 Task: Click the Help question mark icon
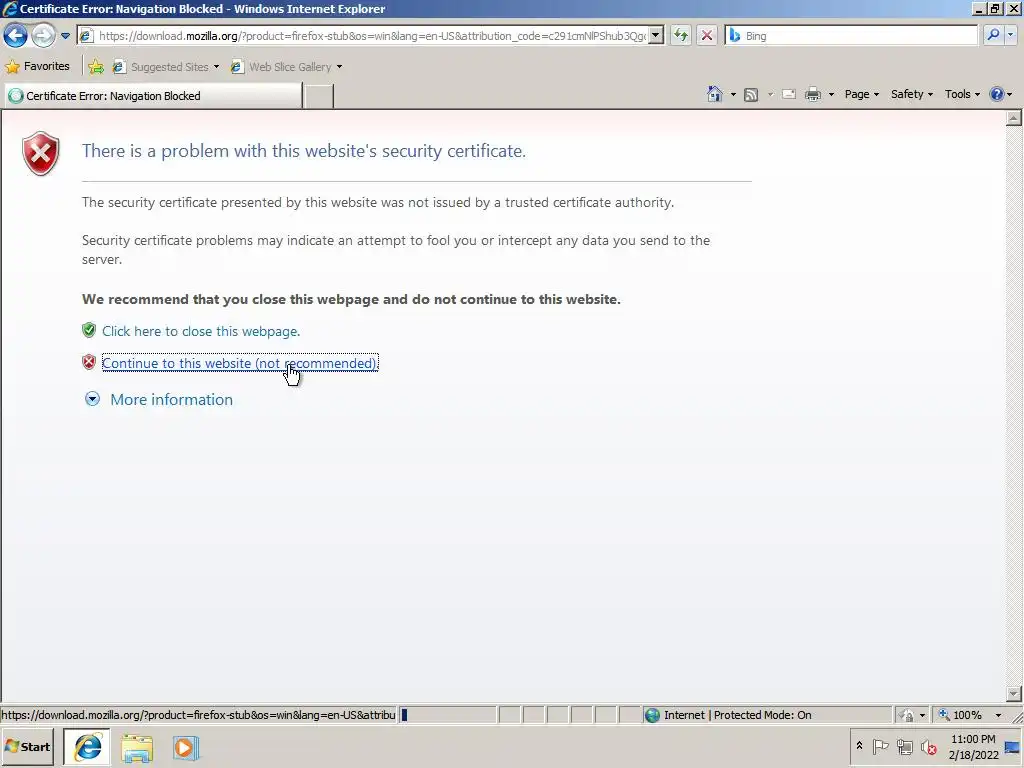pyautogui.click(x=997, y=94)
